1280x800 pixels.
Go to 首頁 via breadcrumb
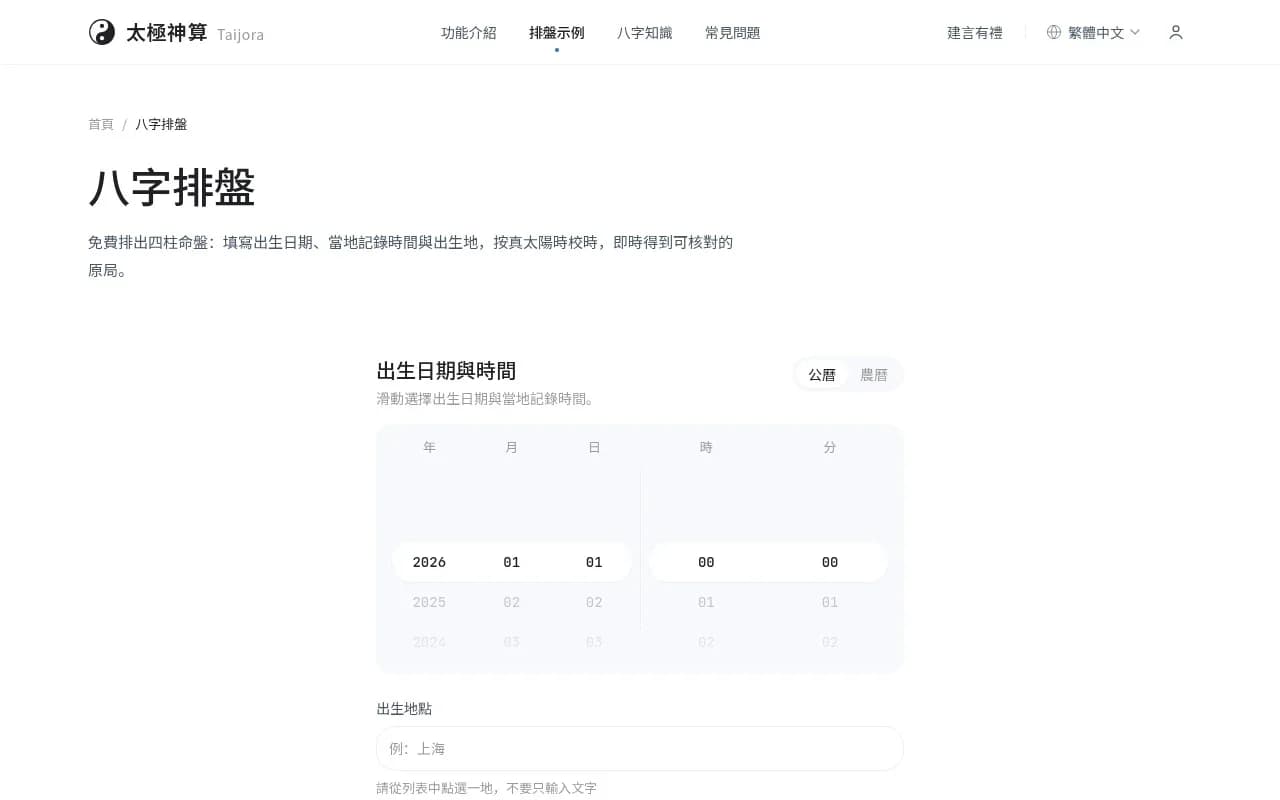tap(101, 124)
